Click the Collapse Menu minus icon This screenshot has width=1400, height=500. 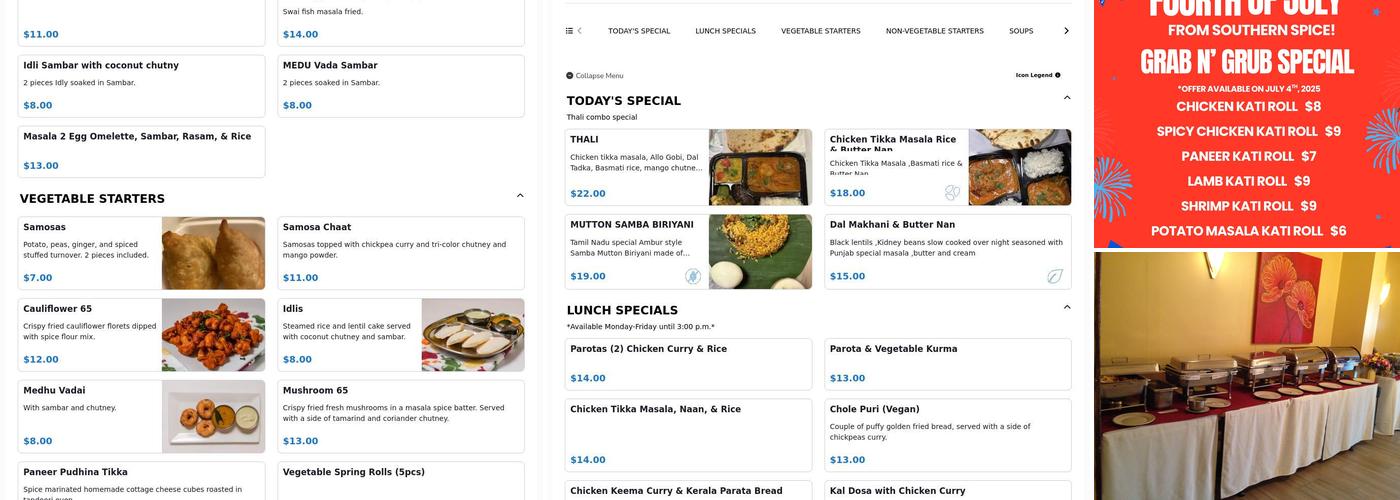tap(570, 76)
